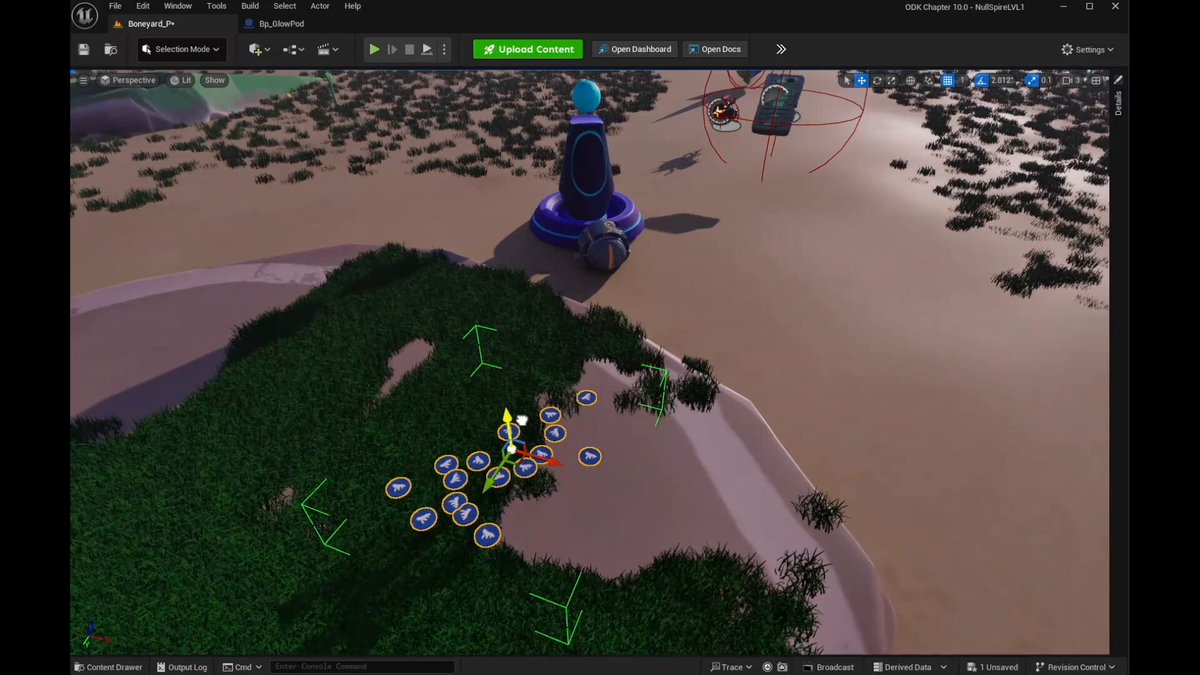Viewport: 1200px width, 675px height.
Task: Click the 1 Unsaved indicator
Action: (992, 667)
